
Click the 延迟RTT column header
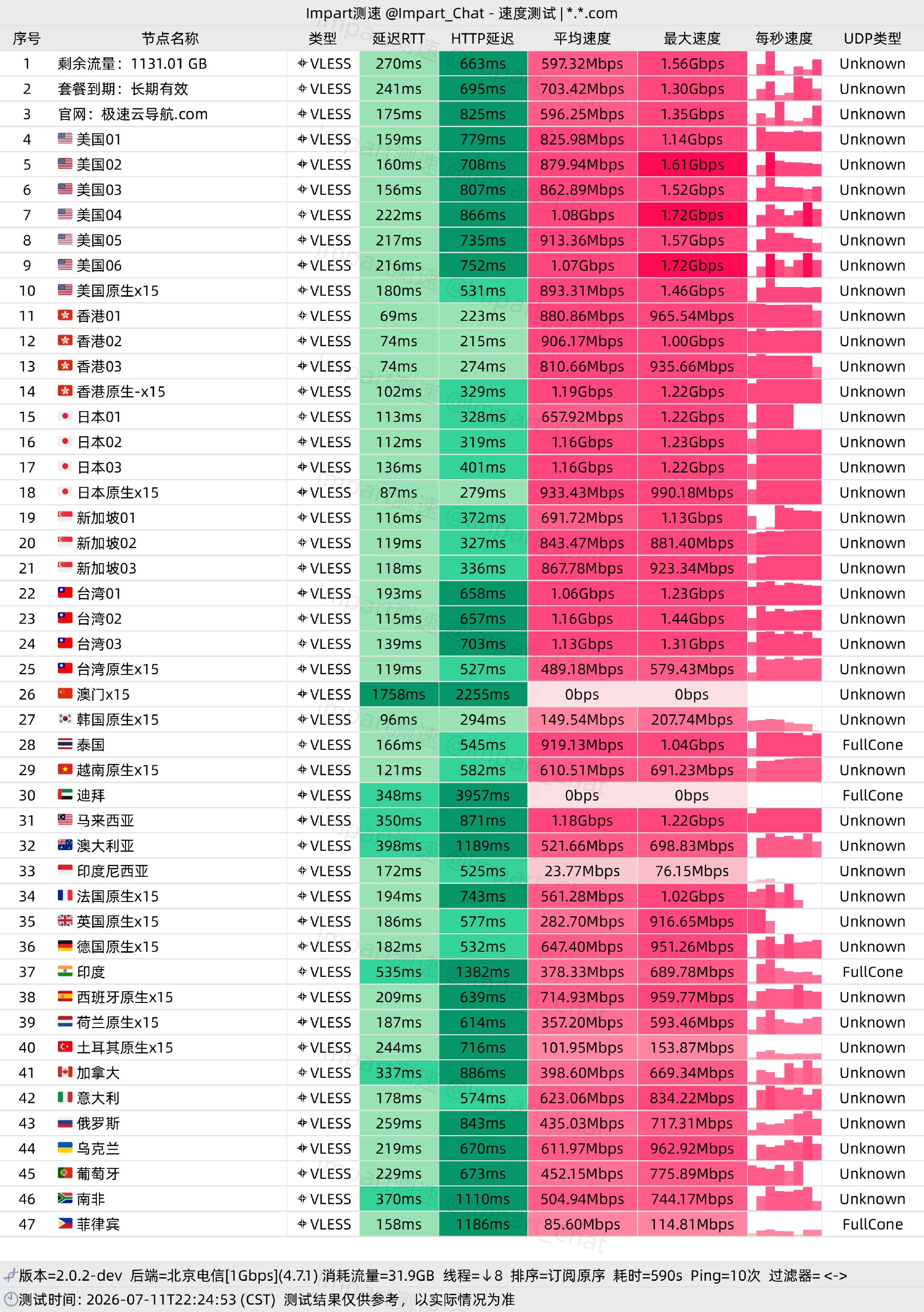coord(399,38)
